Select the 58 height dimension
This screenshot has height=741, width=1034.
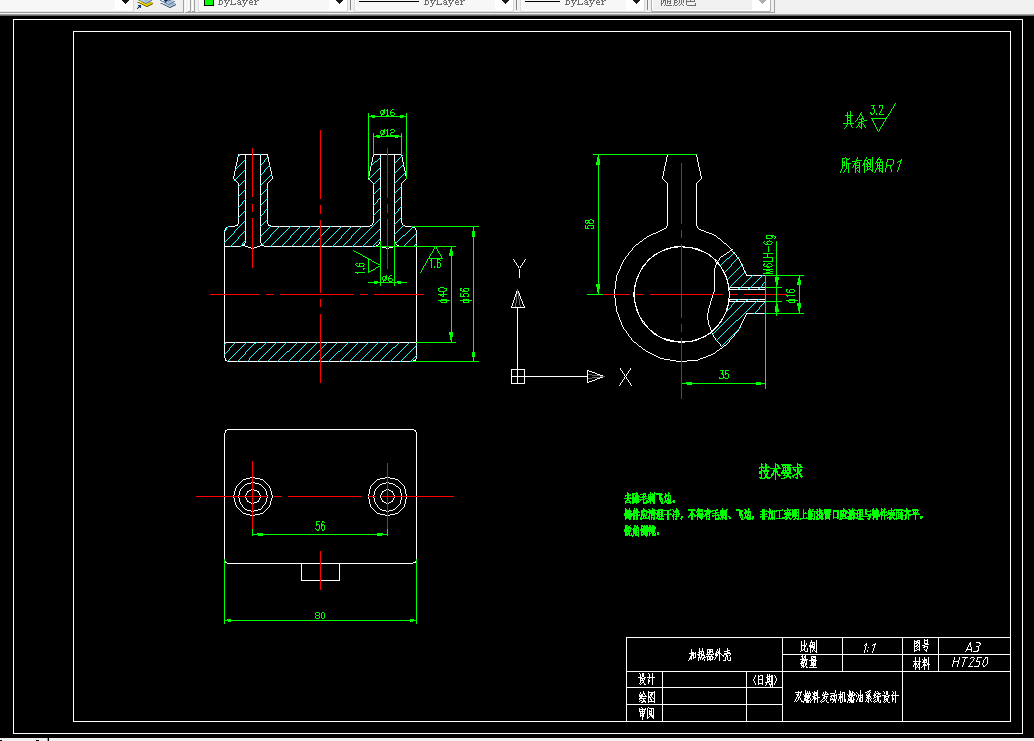coord(590,224)
